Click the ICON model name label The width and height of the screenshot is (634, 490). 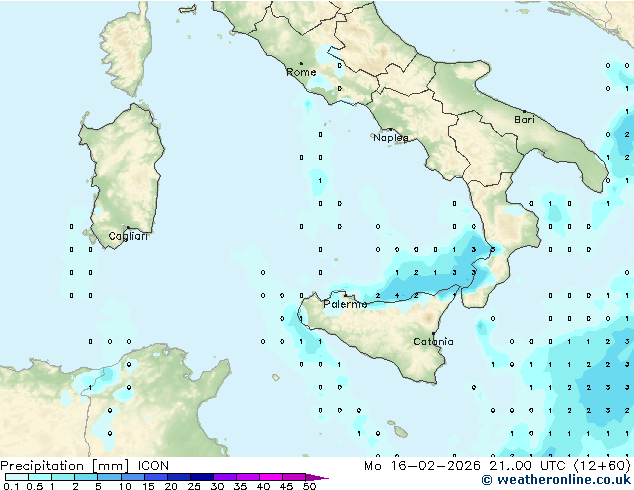(153, 466)
